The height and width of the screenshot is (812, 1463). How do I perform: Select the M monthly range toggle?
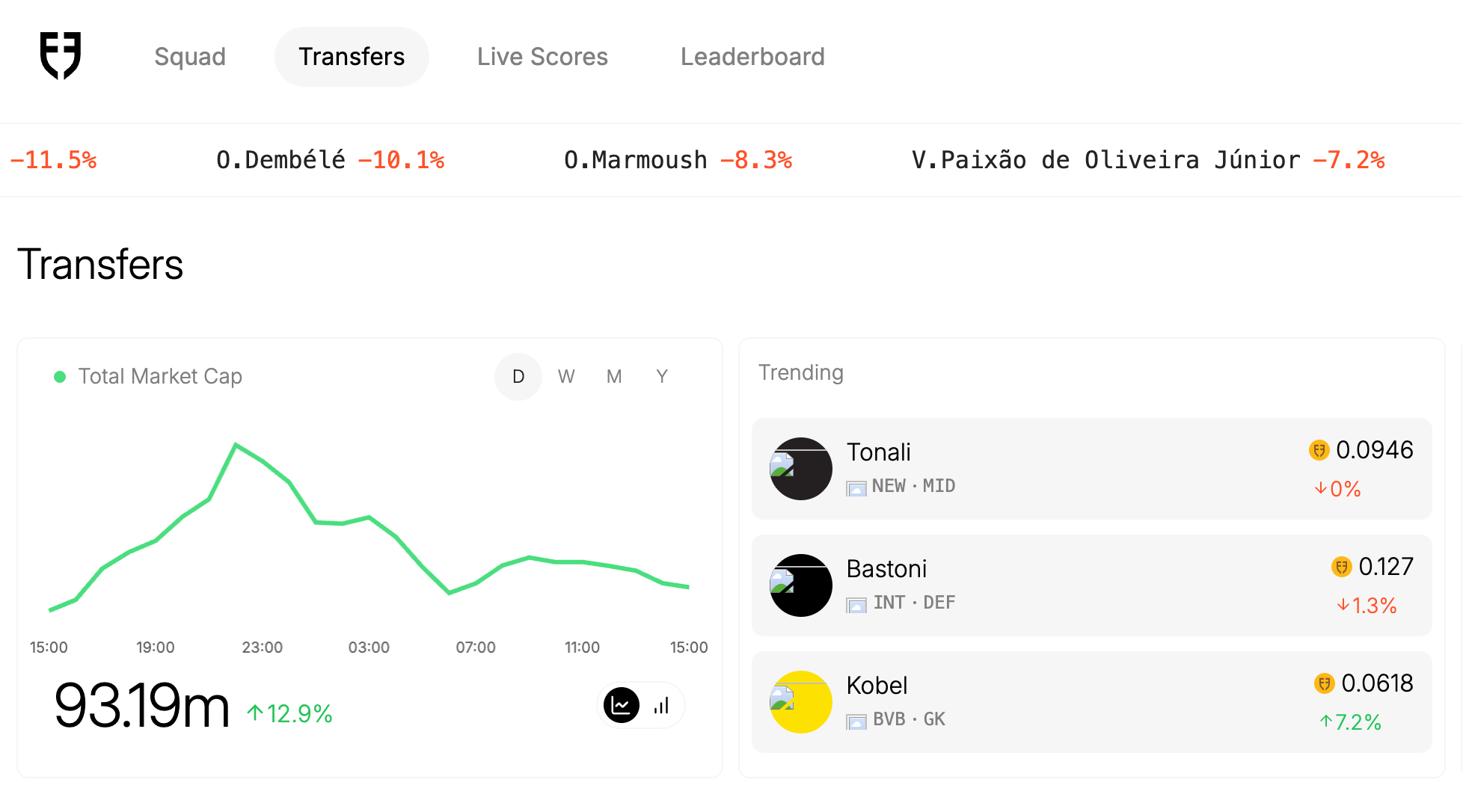tap(614, 377)
